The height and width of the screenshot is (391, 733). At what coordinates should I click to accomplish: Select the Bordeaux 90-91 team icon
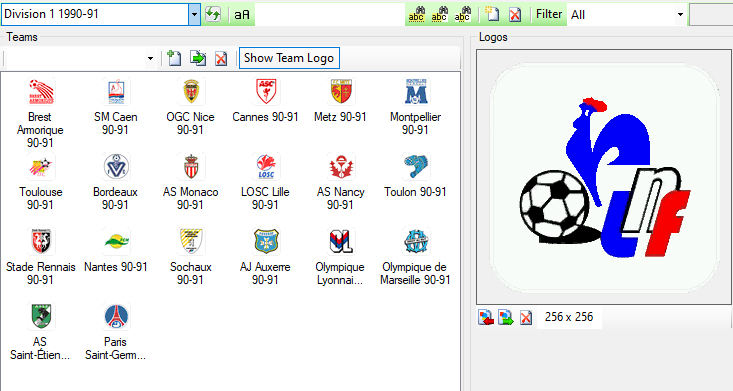[x=116, y=167]
